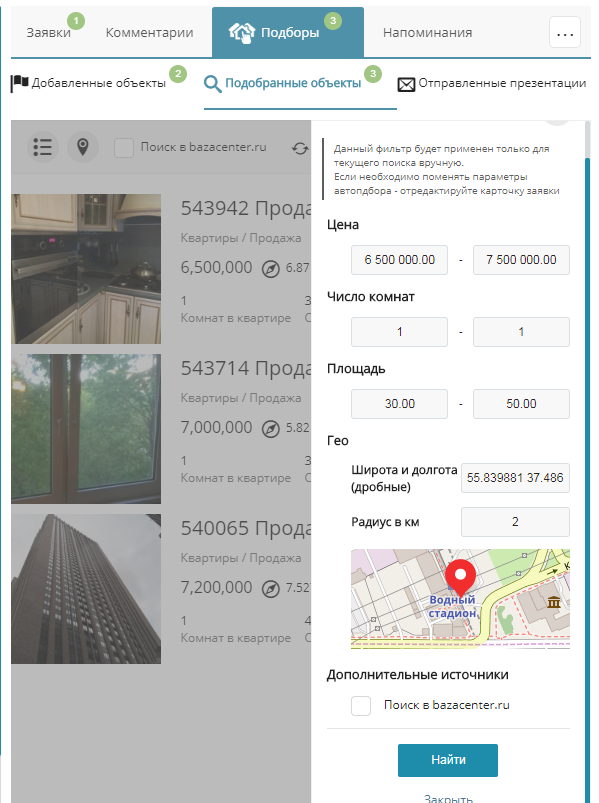Click the magnifier icon for matched objects
599x803 pixels.
(x=212, y=84)
